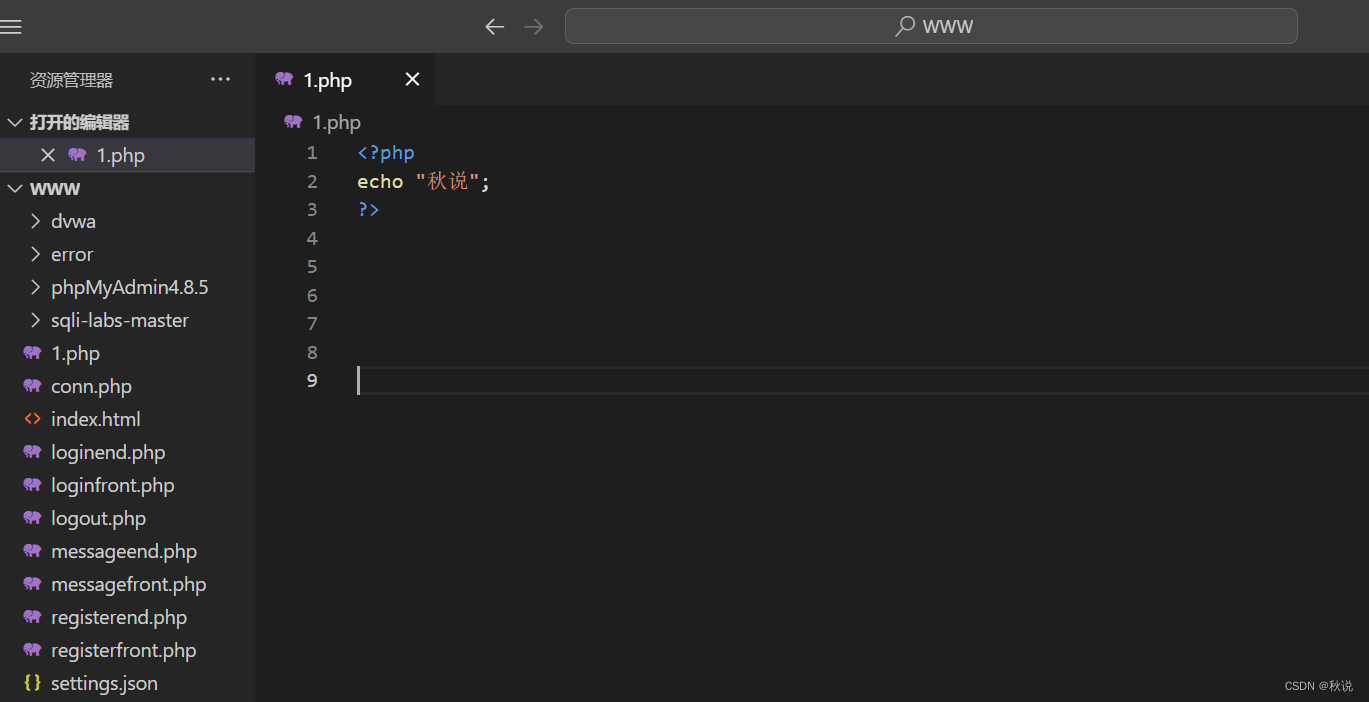Click the elephant icon beside loginend.php
This screenshot has height=702, width=1369.
(x=32, y=452)
